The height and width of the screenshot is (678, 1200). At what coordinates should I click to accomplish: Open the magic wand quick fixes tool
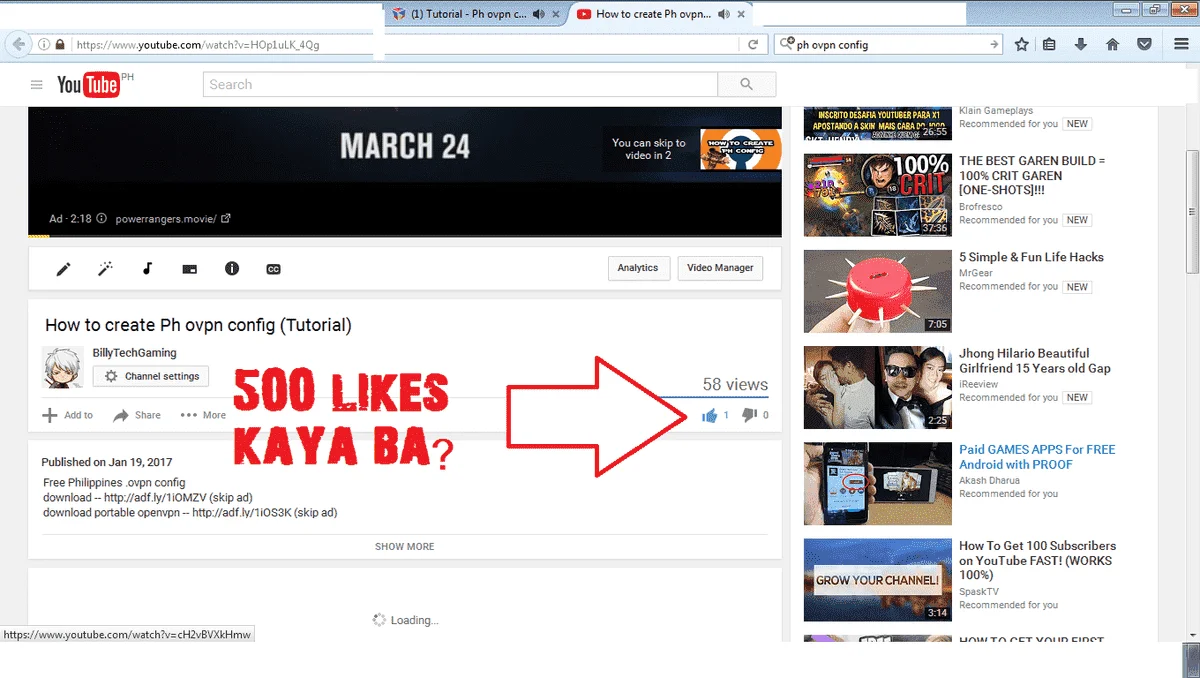[105, 269]
